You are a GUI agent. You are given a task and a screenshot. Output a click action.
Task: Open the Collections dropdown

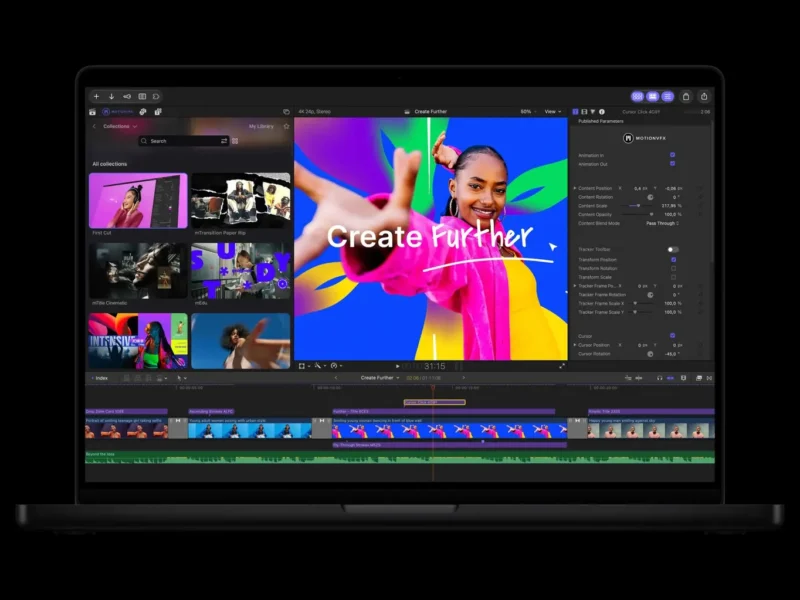120,126
